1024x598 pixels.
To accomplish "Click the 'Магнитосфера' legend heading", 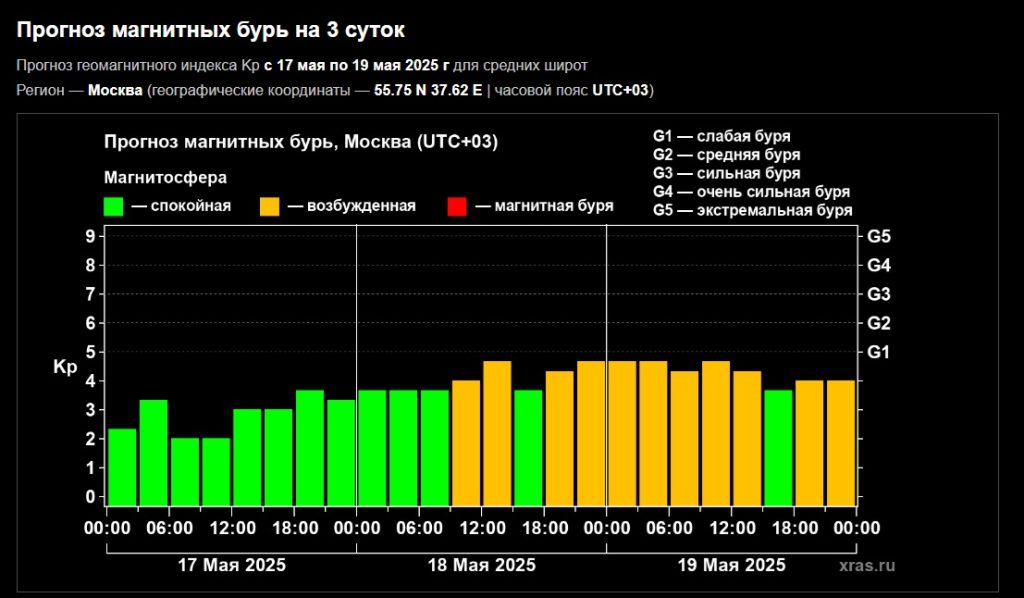I will tap(165, 178).
